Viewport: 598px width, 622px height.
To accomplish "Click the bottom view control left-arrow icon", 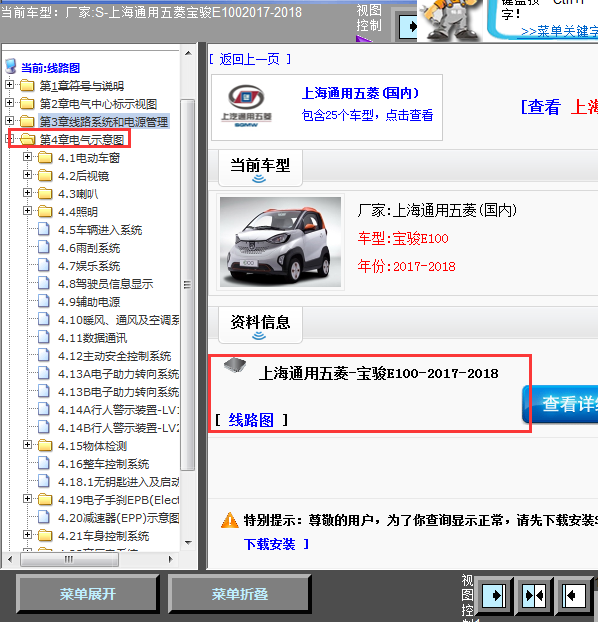I will pyautogui.click(x=574, y=595).
